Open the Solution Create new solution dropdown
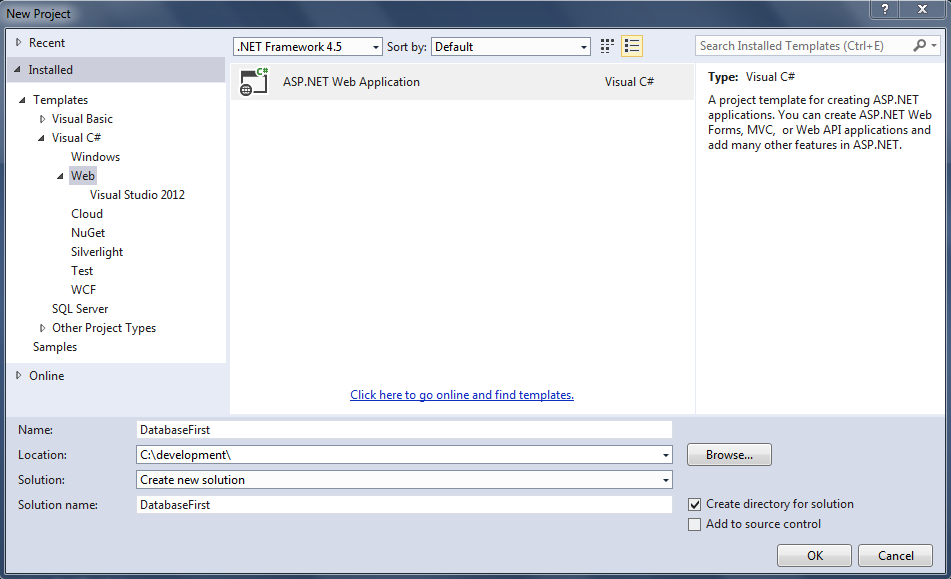Image resolution: width=951 pixels, height=579 pixels. (665, 480)
